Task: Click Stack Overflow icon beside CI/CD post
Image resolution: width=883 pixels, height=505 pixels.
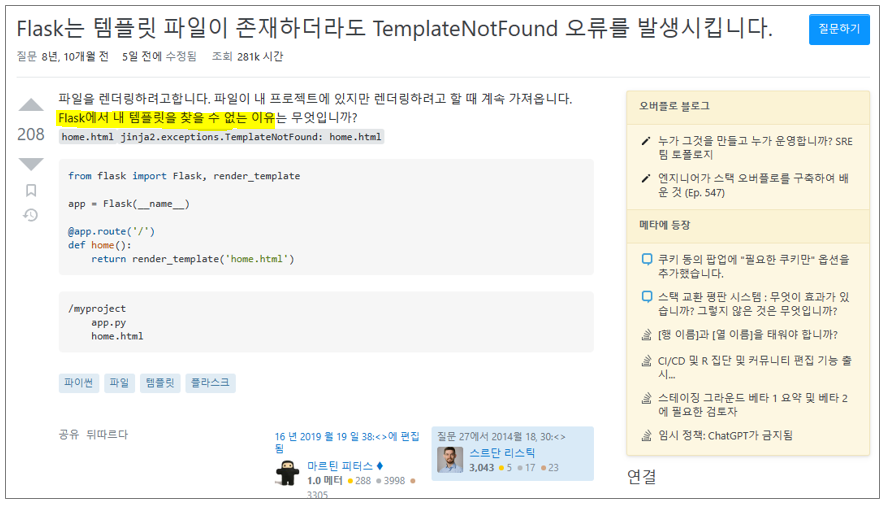Action: pos(646,360)
